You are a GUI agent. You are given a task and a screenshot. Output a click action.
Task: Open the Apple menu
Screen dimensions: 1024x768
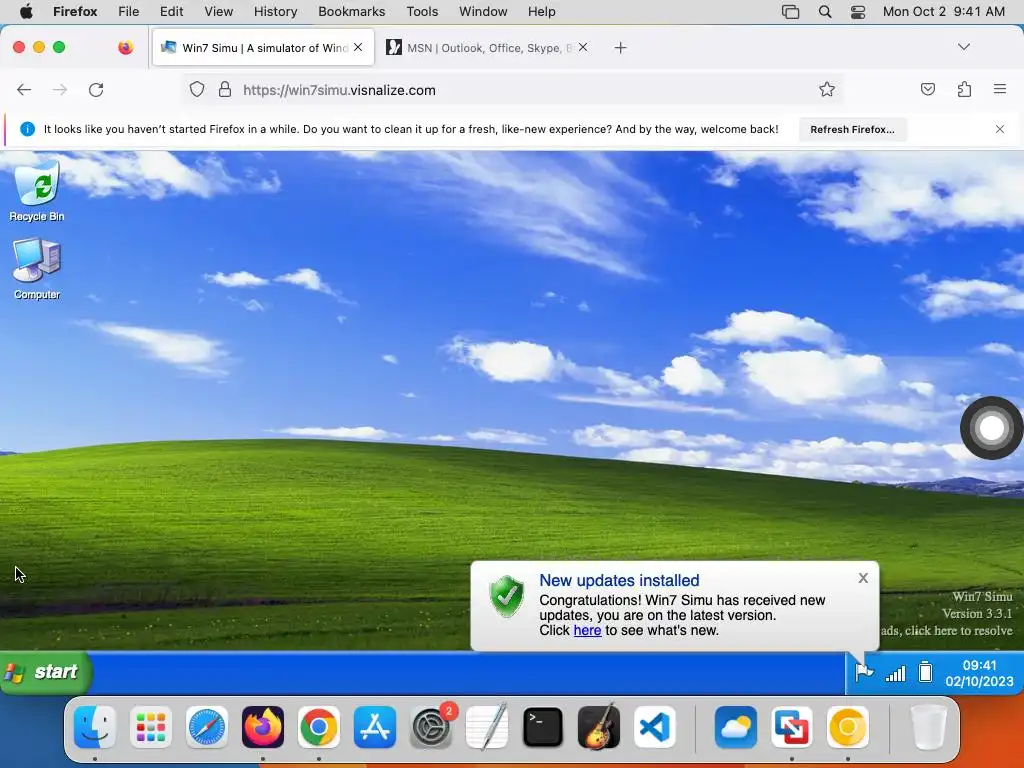coord(26,11)
